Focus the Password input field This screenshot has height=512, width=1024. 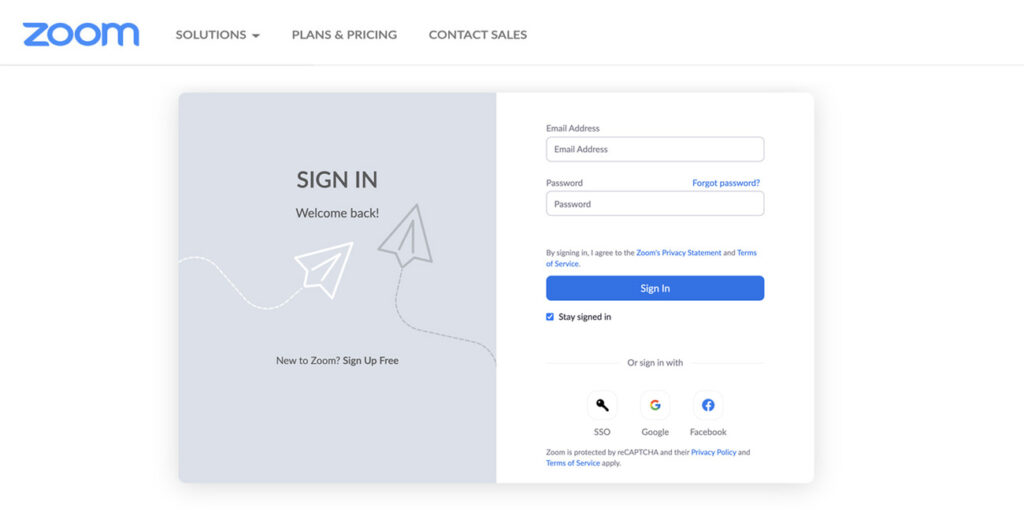tap(655, 204)
